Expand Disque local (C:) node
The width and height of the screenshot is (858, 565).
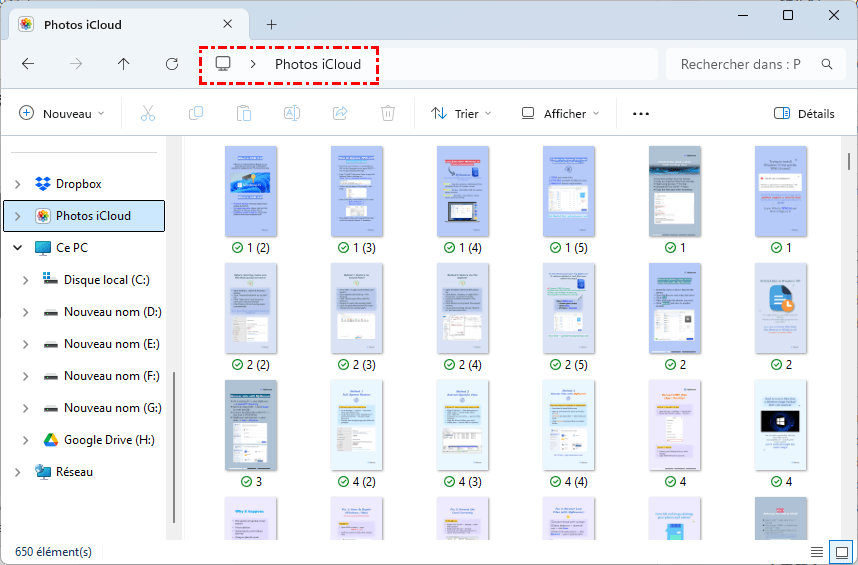pos(25,280)
